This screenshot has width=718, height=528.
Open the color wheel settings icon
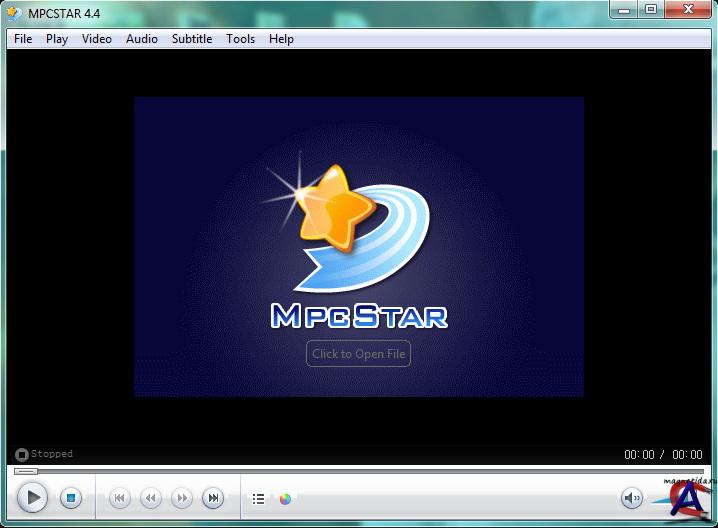(x=285, y=498)
